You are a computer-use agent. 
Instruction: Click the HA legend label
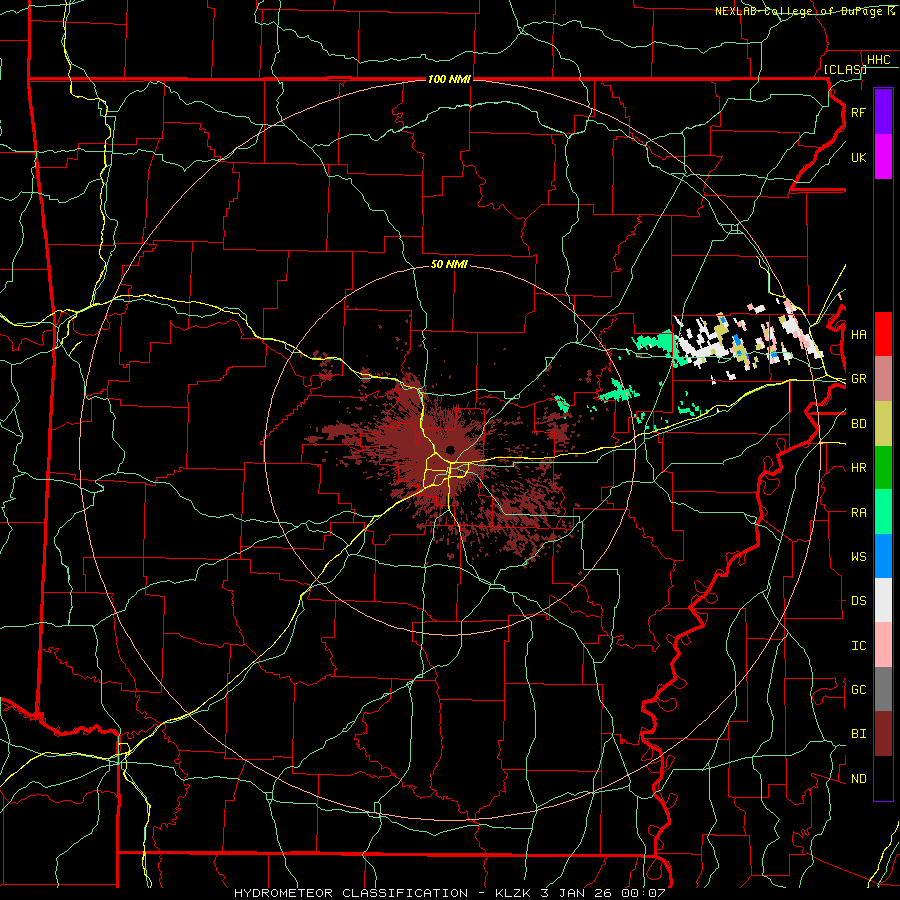858,335
